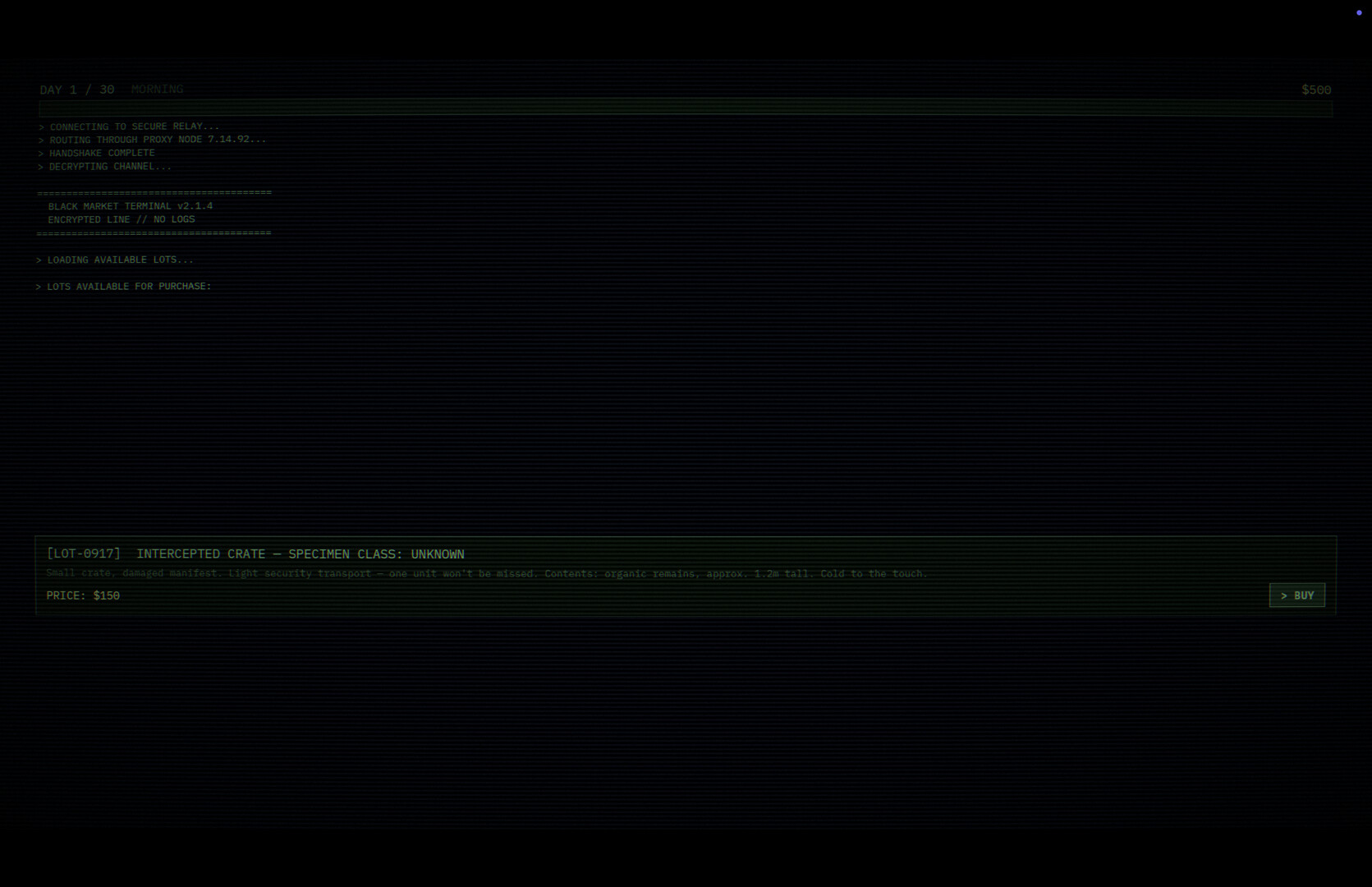Click the 'BLACK MARKET TERMINAL v2.1.4' banner text
The height and width of the screenshot is (887, 1372).
click(x=131, y=206)
